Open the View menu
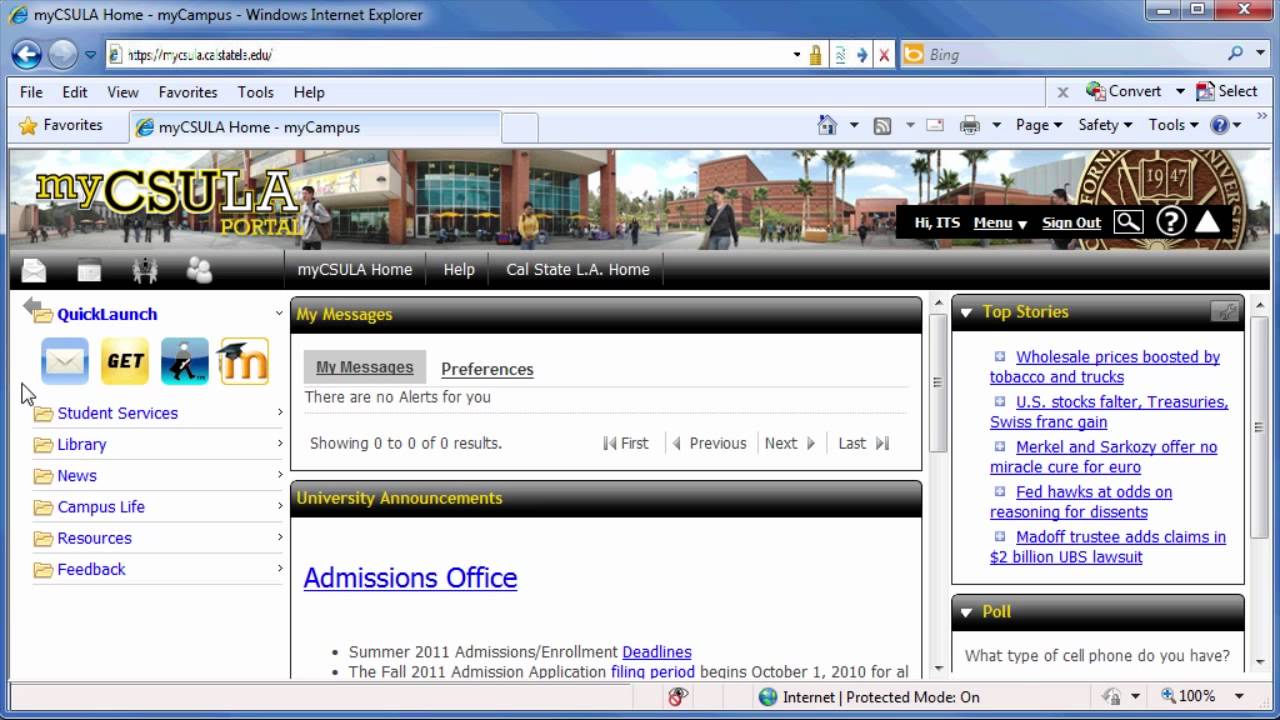 [x=123, y=92]
